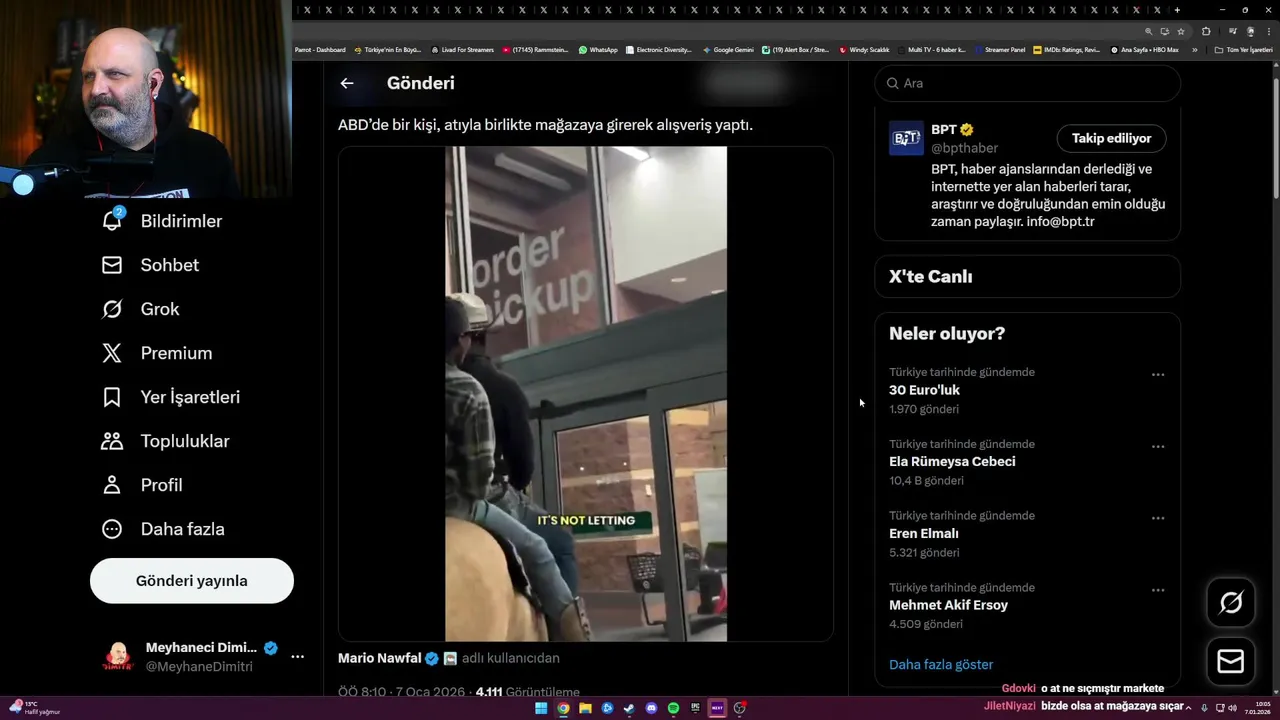Open Google Gemini bookmark

[x=728, y=50]
